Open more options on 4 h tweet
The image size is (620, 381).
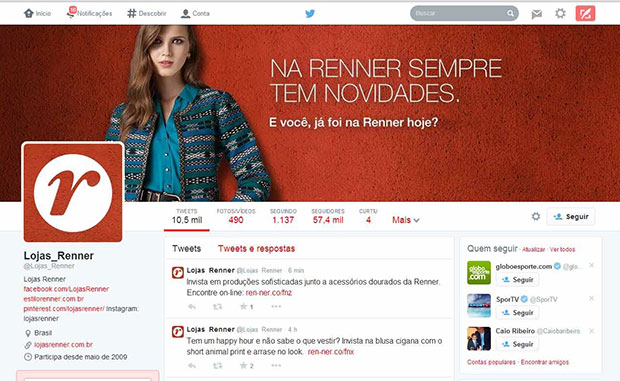(x=276, y=366)
